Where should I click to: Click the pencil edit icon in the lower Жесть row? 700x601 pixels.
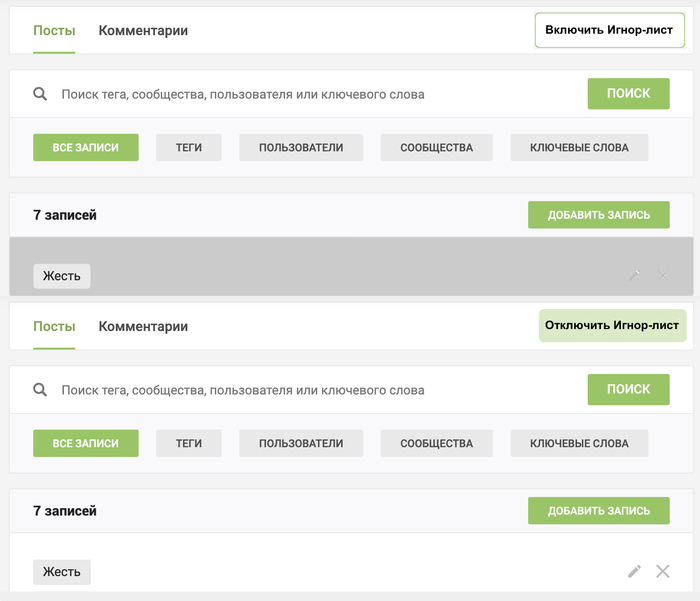[x=634, y=571]
